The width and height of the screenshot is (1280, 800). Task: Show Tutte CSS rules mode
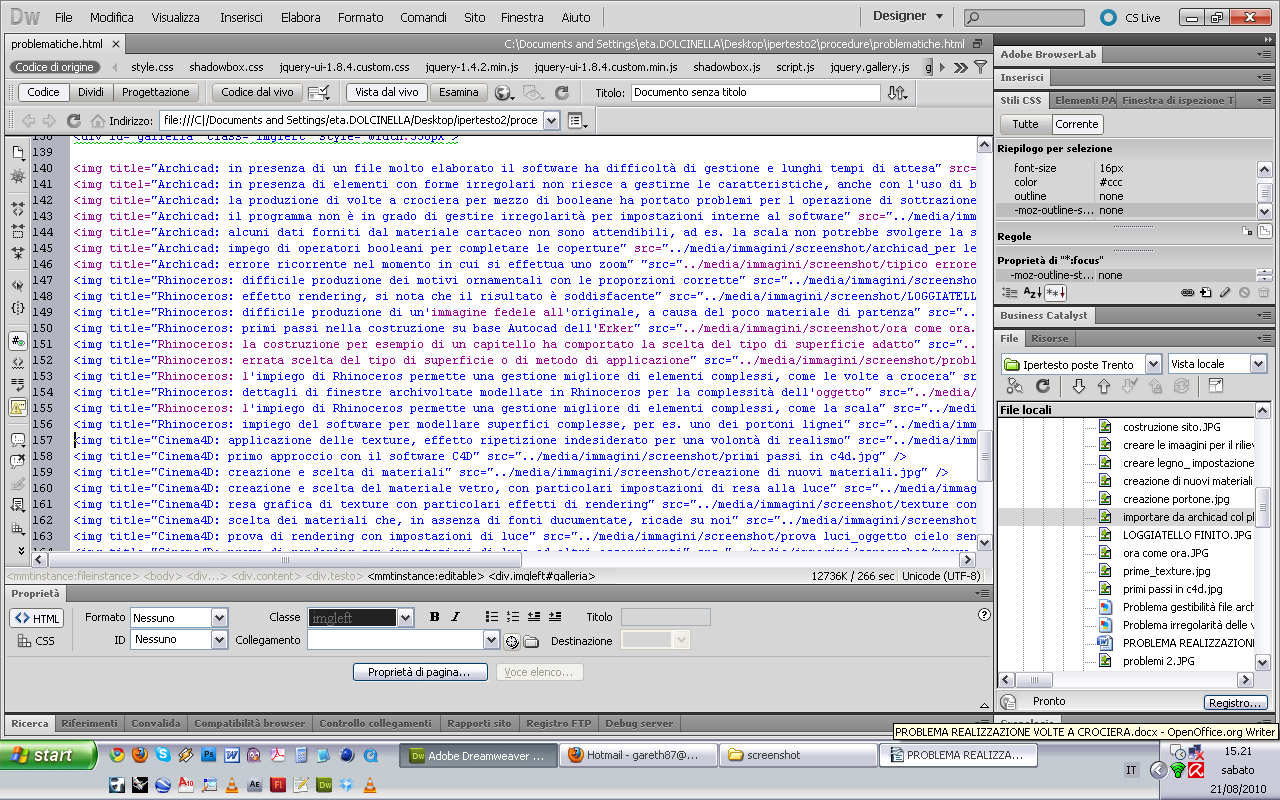[x=1026, y=124]
